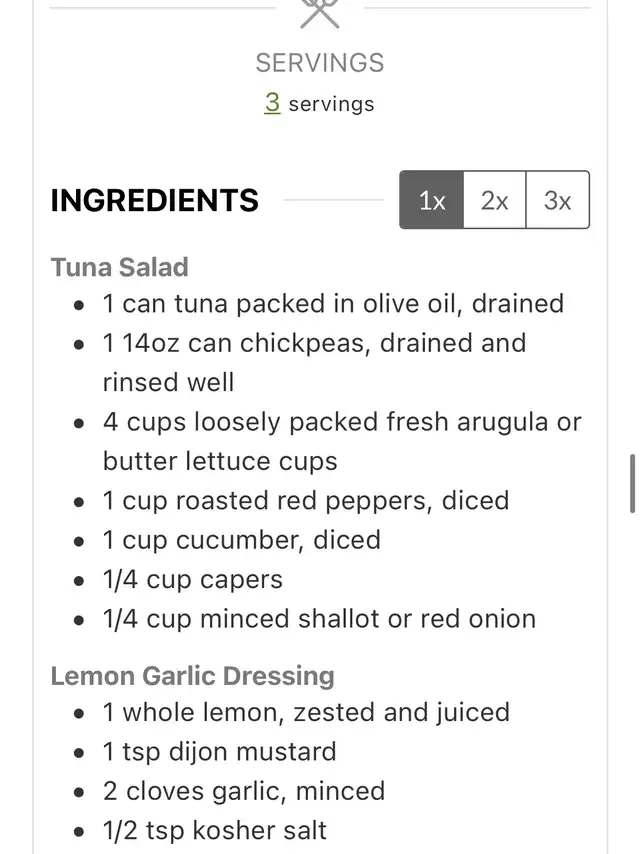Select the kosher salt ingredient

215,831
